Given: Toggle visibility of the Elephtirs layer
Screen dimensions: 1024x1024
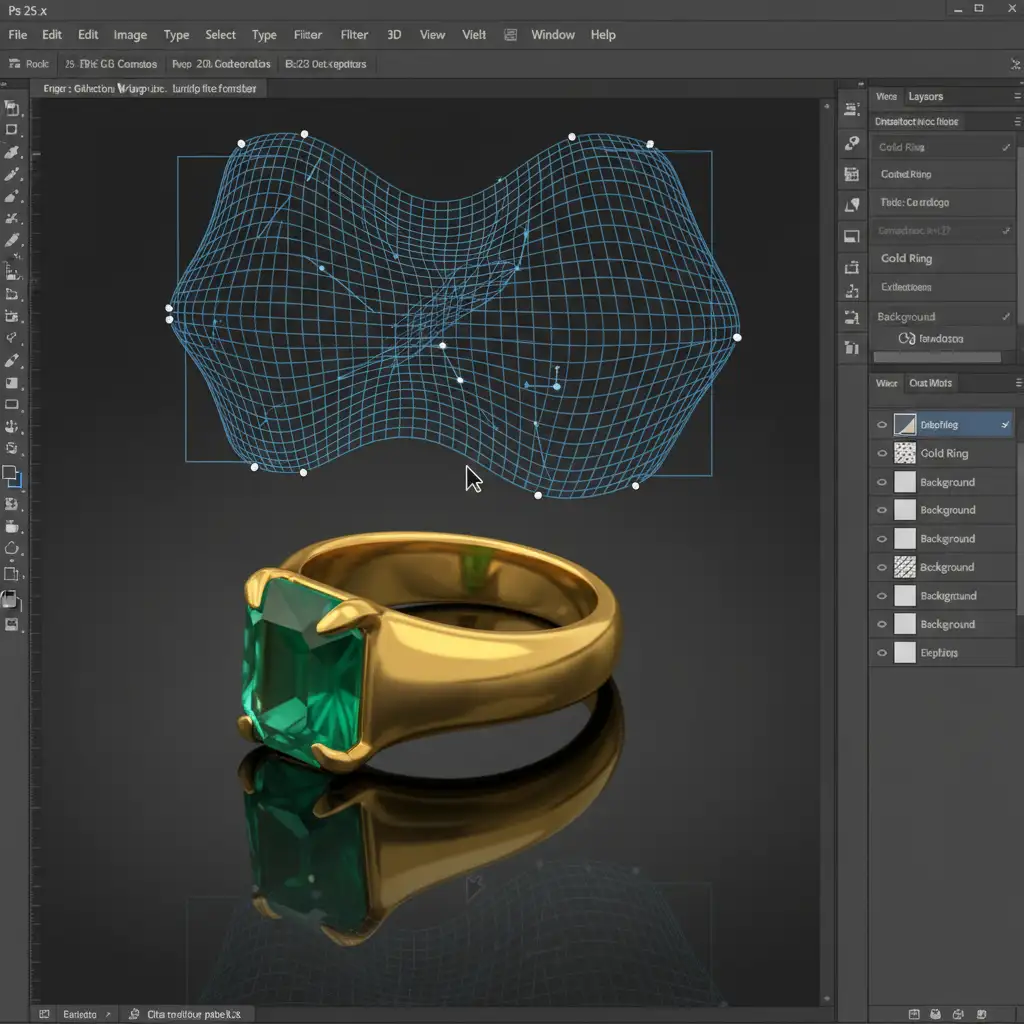Looking at the screenshot, I should click(881, 653).
